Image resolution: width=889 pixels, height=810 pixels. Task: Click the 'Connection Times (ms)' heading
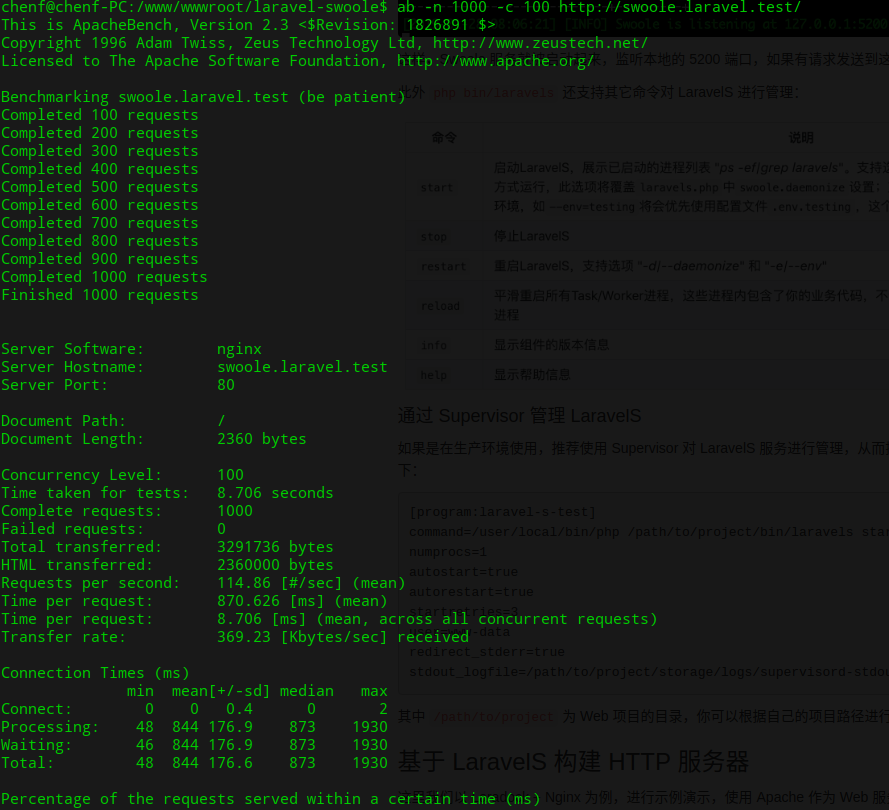point(95,673)
